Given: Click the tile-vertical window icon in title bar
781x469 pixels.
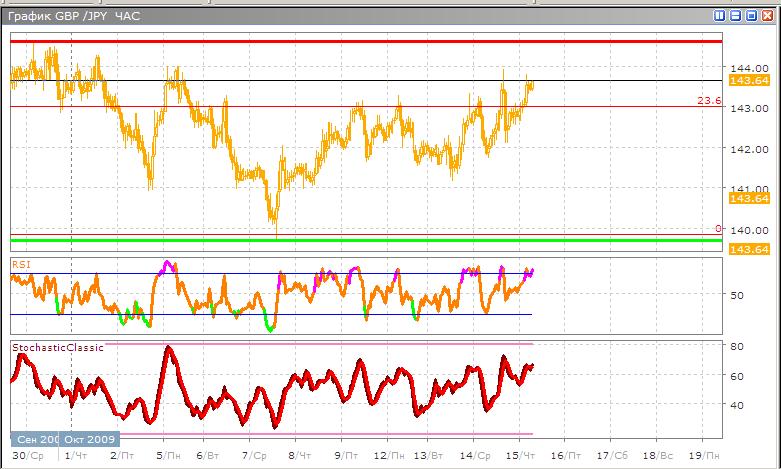Looking at the screenshot, I should [x=721, y=16].
